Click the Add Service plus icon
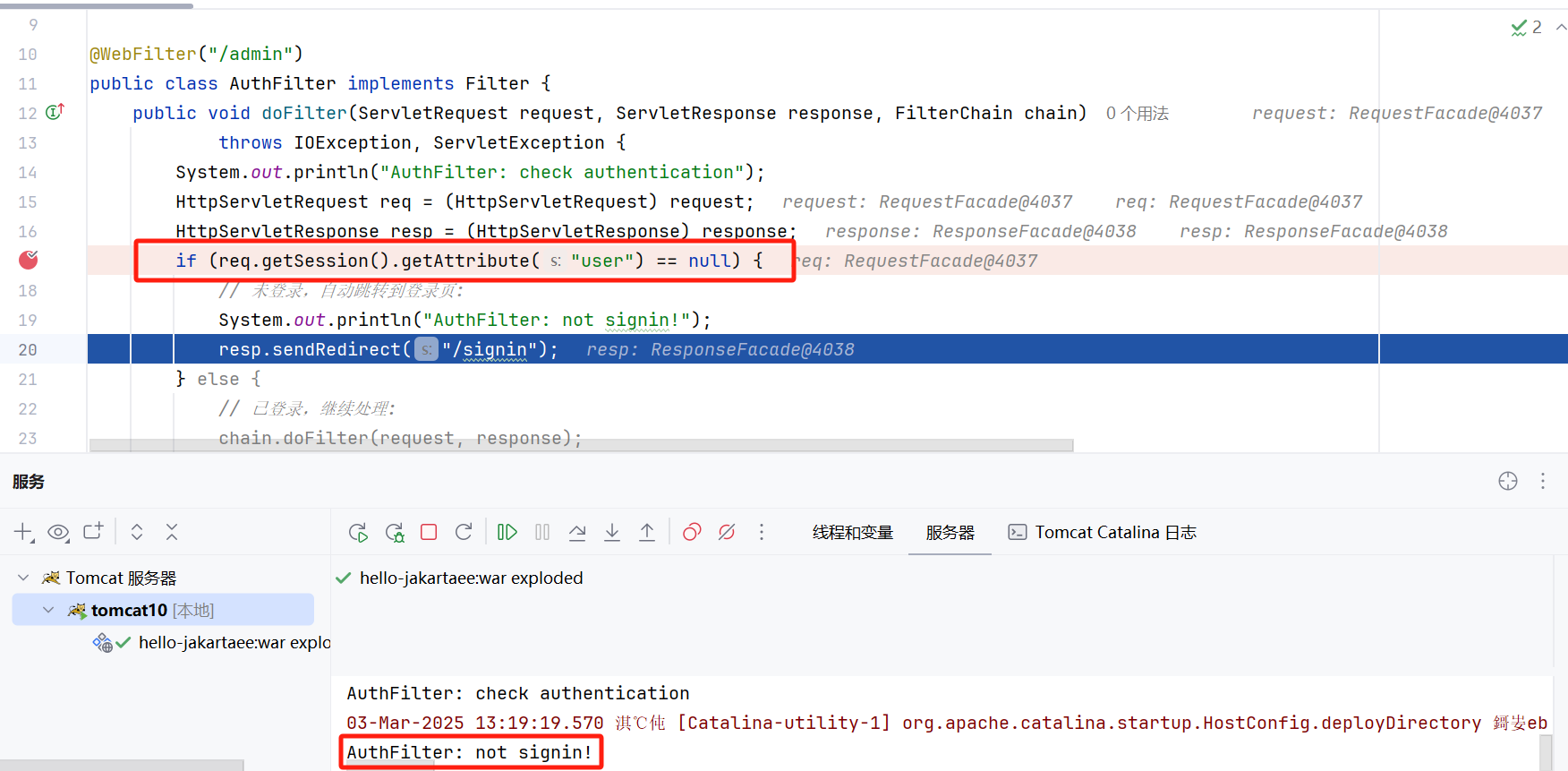Image resolution: width=1568 pixels, height=771 pixels. (x=24, y=533)
